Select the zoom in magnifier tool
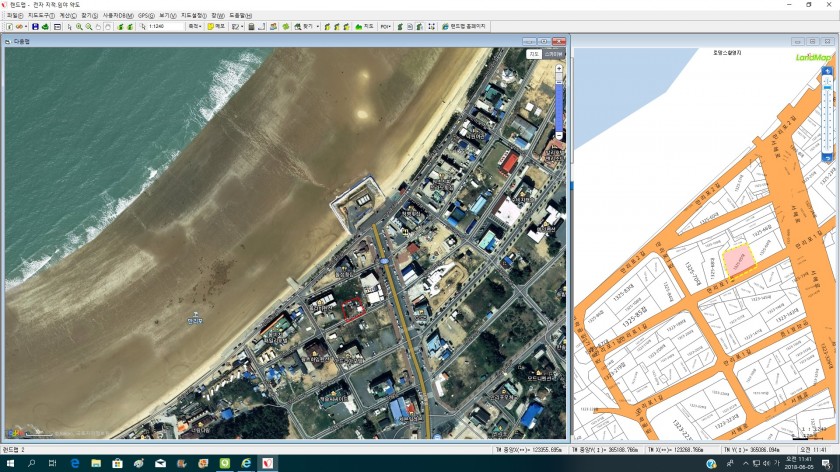 point(79,26)
